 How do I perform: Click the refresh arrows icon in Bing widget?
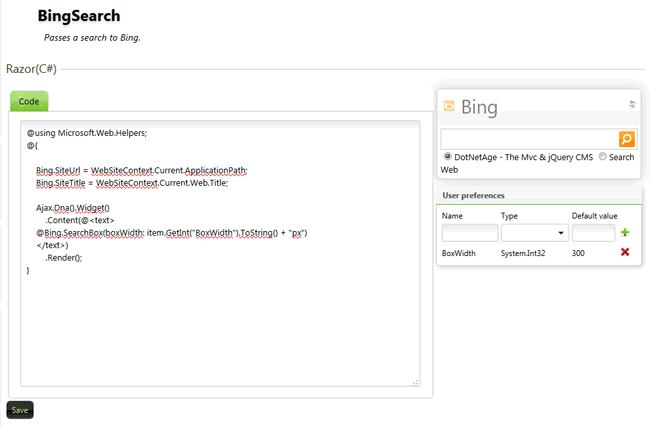632,104
